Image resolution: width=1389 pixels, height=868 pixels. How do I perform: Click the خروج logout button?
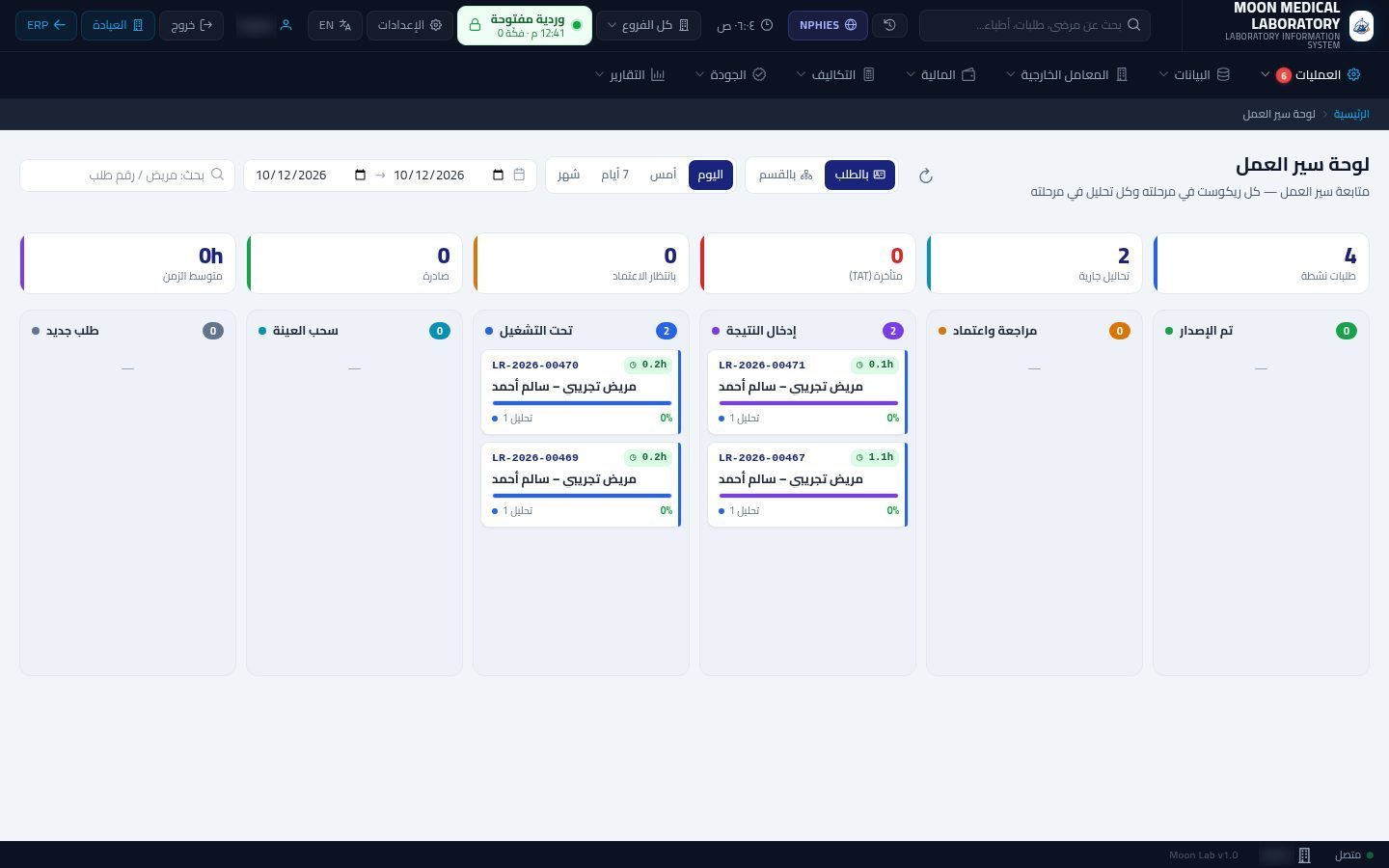pyautogui.click(x=191, y=25)
